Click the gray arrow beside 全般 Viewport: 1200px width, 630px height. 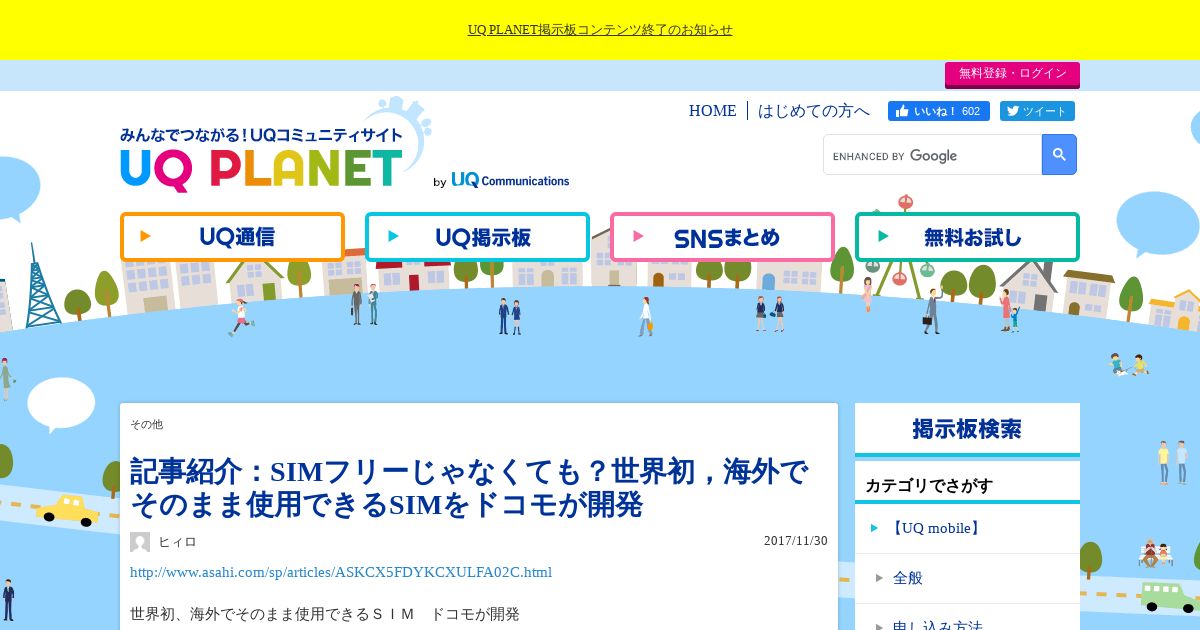click(879, 578)
